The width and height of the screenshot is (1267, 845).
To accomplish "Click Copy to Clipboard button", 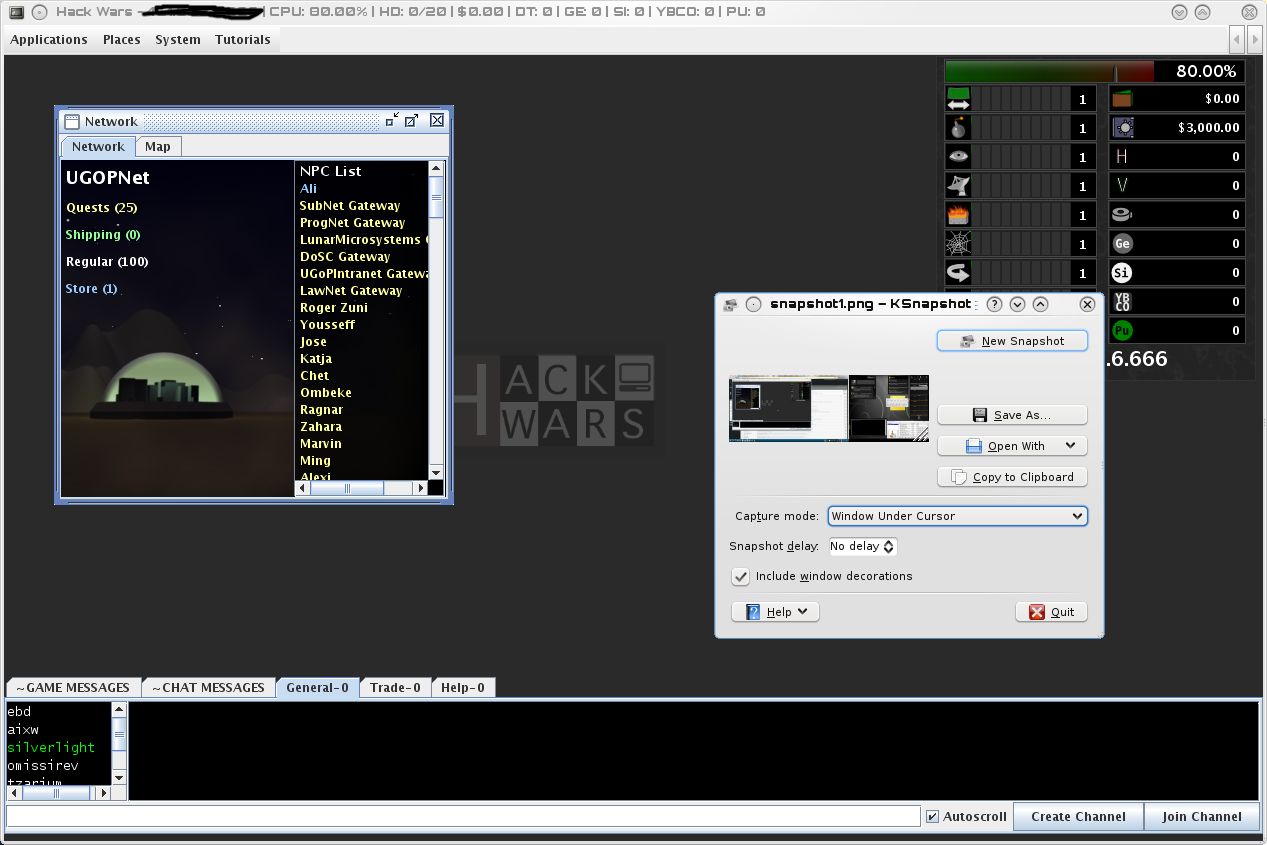I will [x=1012, y=477].
